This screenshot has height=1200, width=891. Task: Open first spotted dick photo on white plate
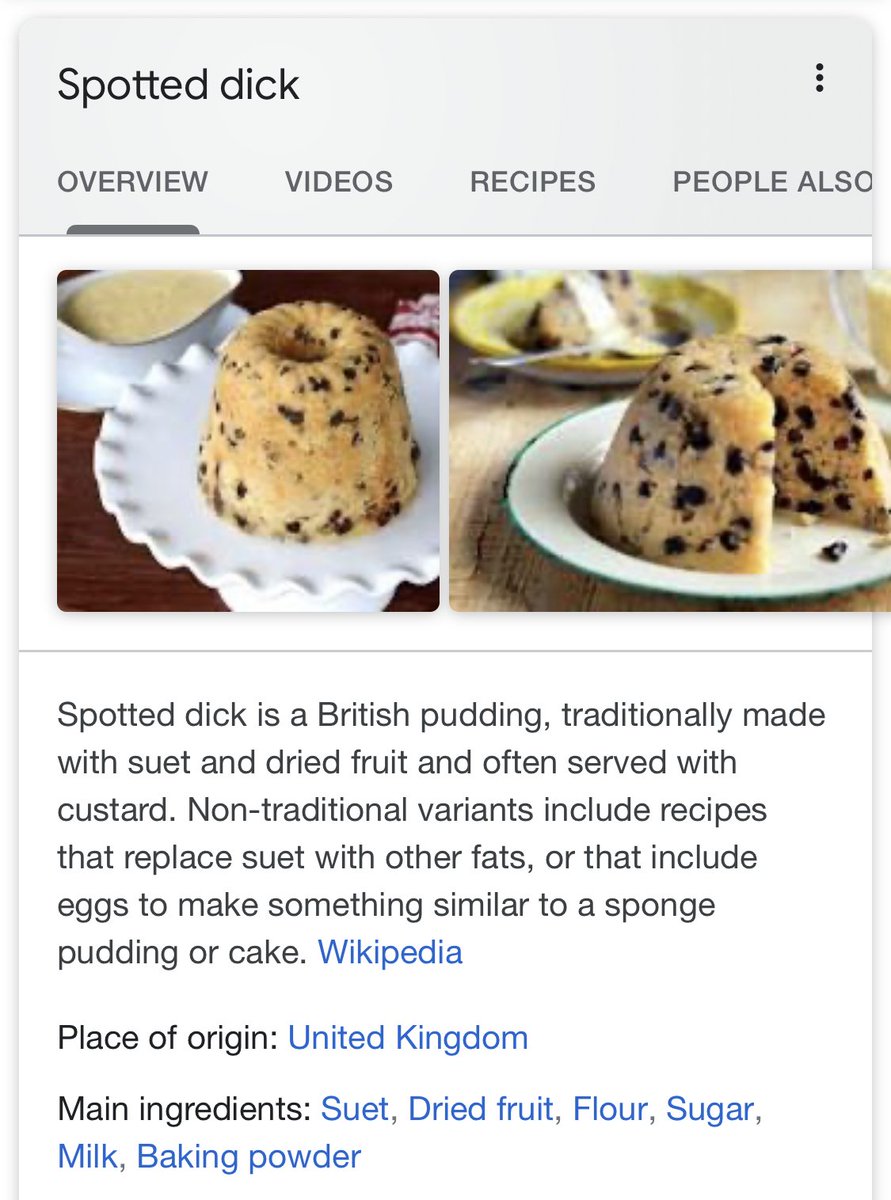pos(248,441)
